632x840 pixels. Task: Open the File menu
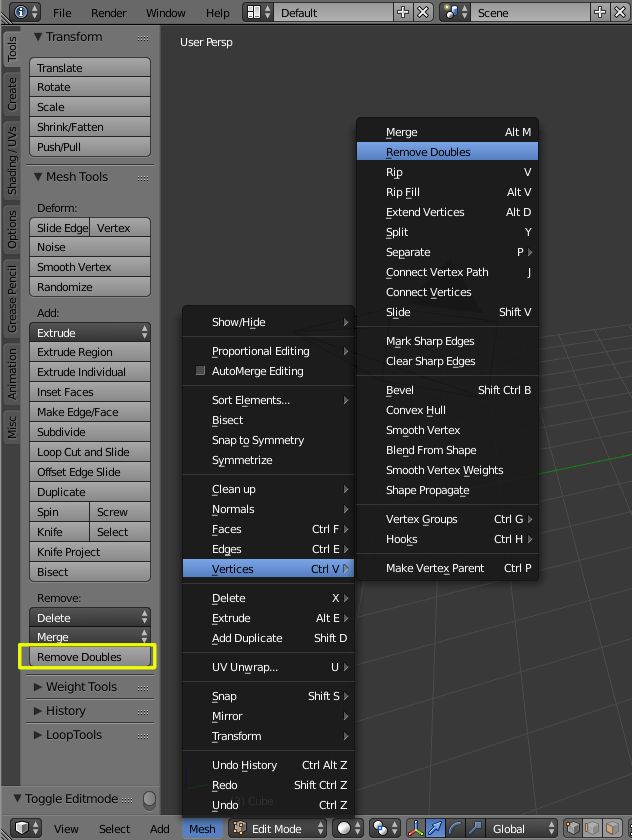(62, 12)
